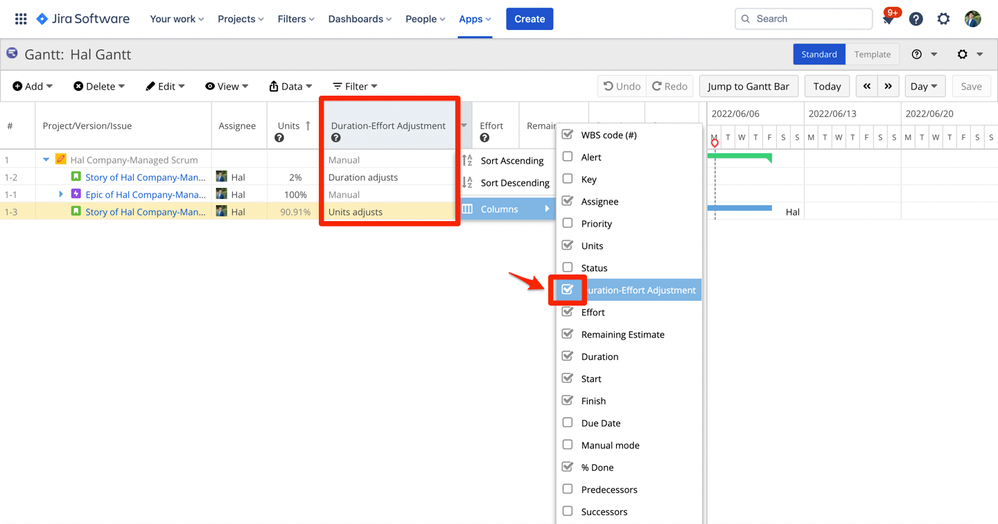Viewport: 998px width, 524px height.
Task: Click the blue Gantt bar labeled Hal
Action: 740,208
